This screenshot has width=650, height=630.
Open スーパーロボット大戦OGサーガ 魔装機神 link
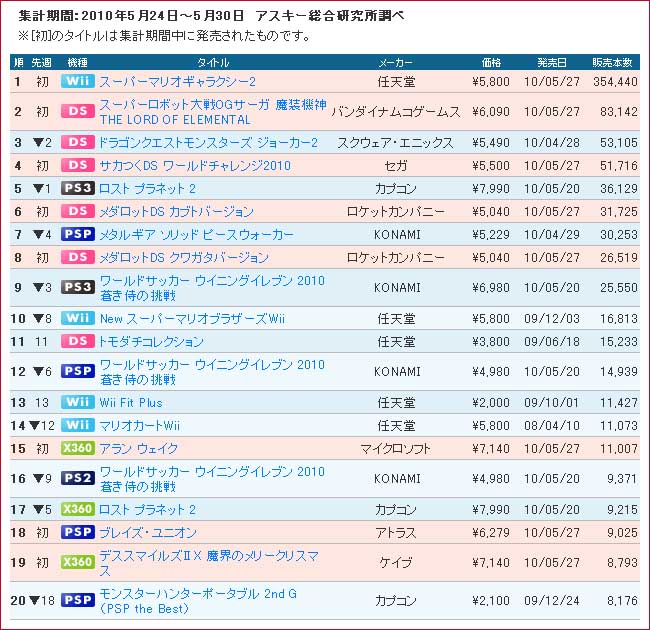(x=213, y=112)
